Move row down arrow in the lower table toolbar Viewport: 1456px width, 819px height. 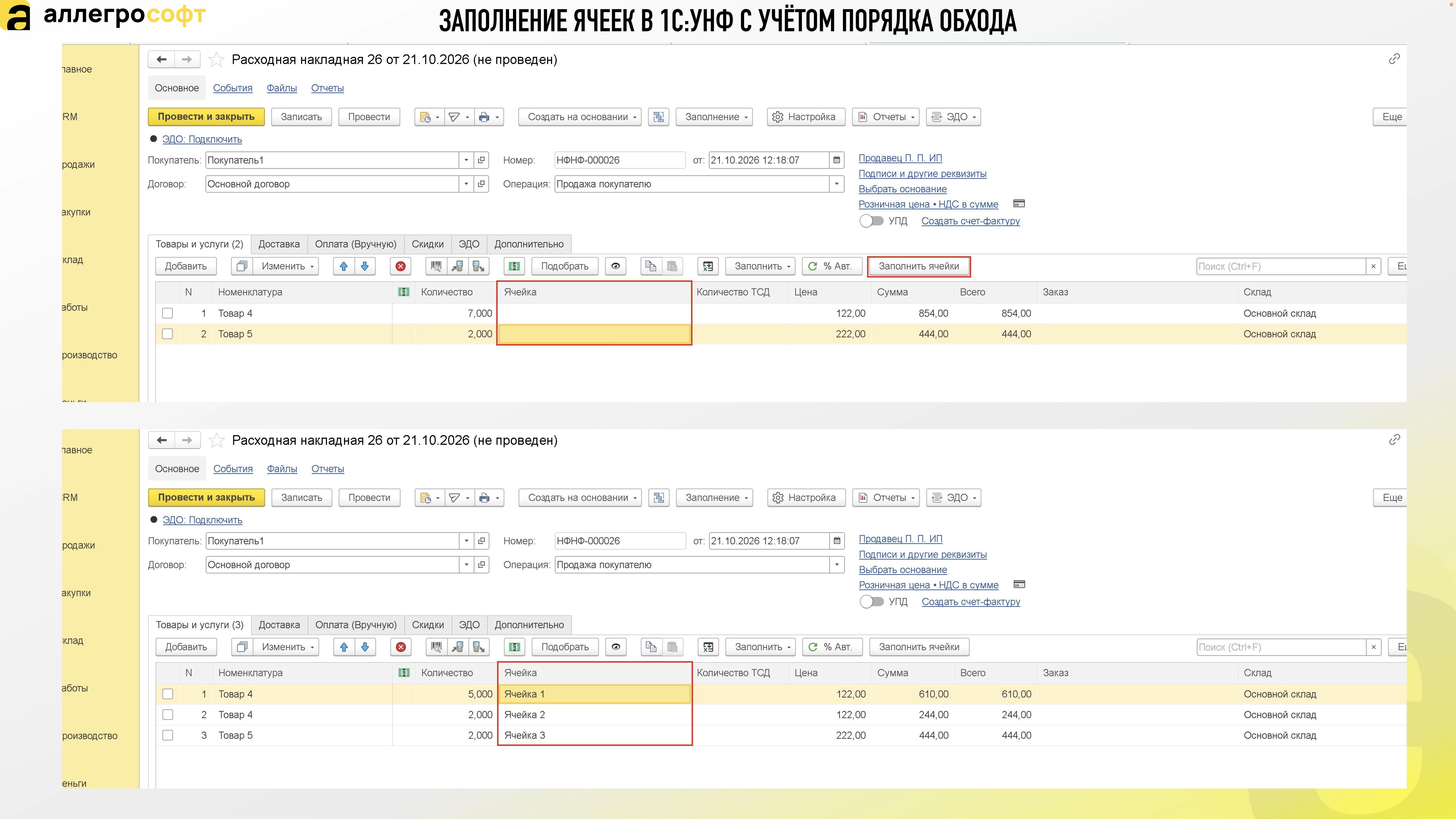(x=365, y=647)
